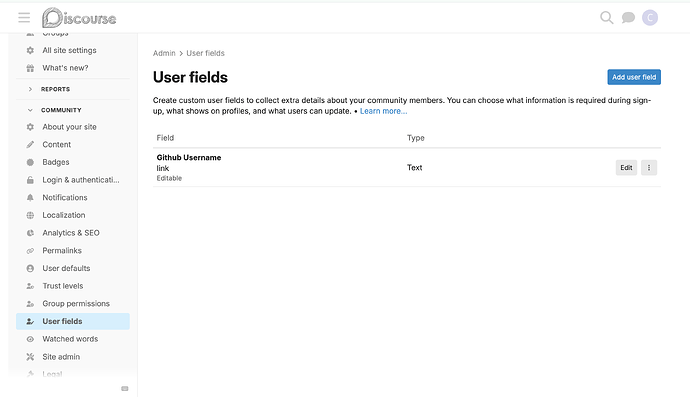The height and width of the screenshot is (397, 690).
Task: Click the link icon beside Permalinks
Action: click(30, 250)
